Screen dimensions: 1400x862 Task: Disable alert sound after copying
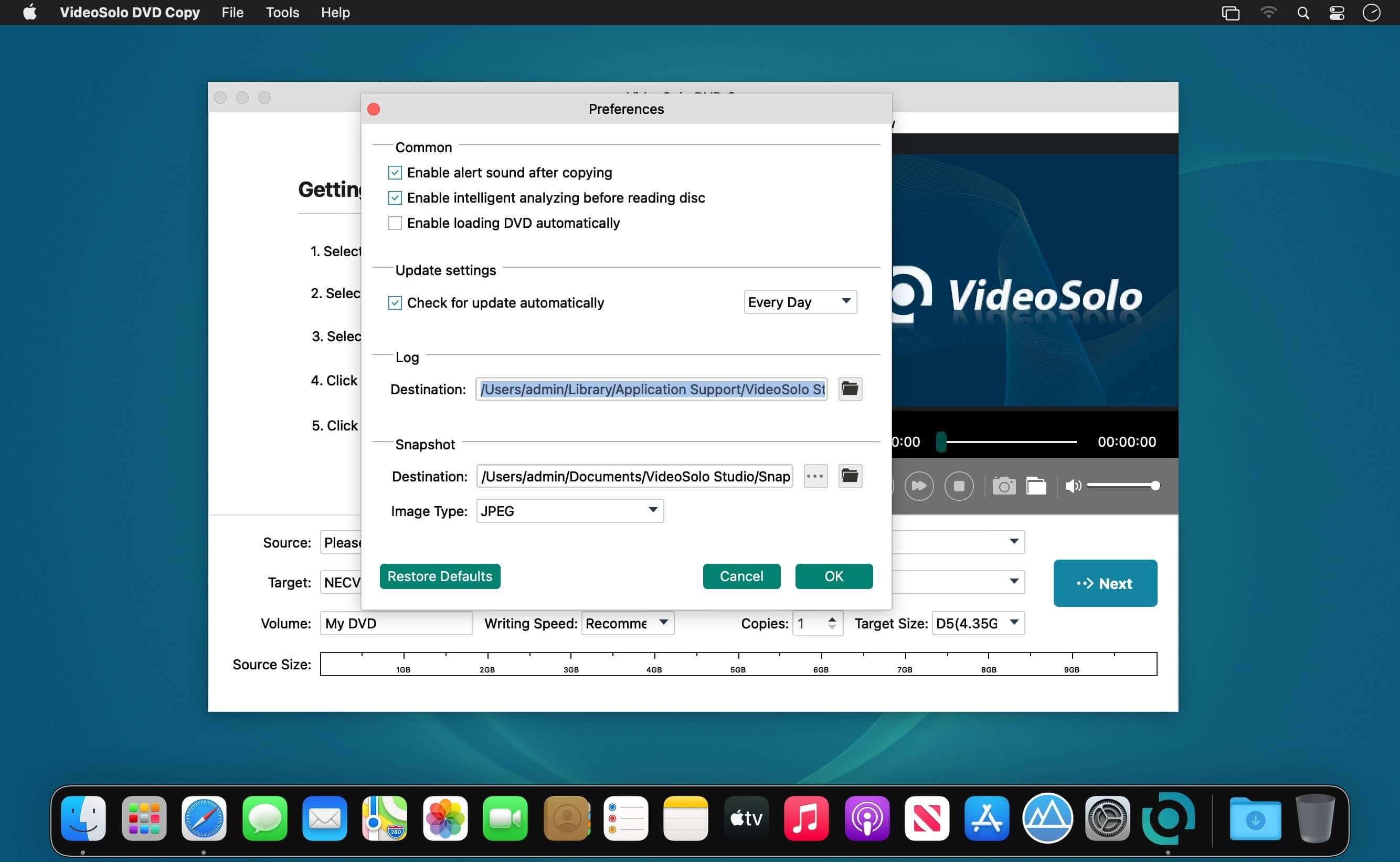[x=394, y=172]
